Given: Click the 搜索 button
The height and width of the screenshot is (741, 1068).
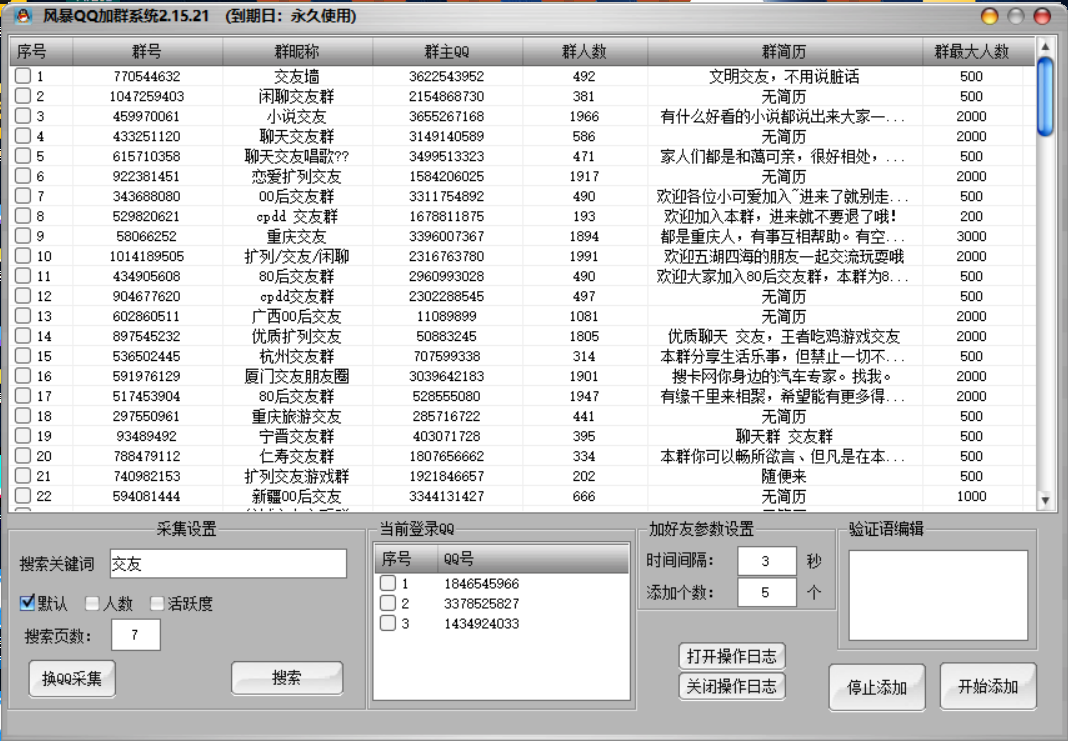Looking at the screenshot, I should (x=287, y=678).
